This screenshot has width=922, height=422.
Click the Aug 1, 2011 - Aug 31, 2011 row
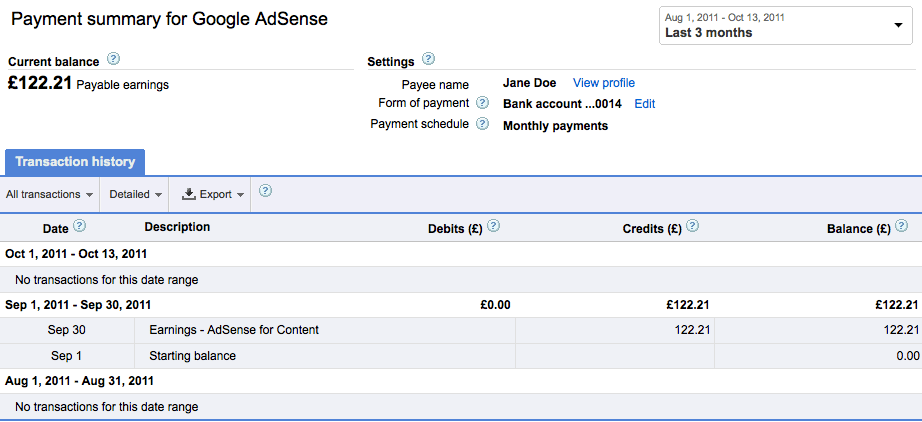461,381
